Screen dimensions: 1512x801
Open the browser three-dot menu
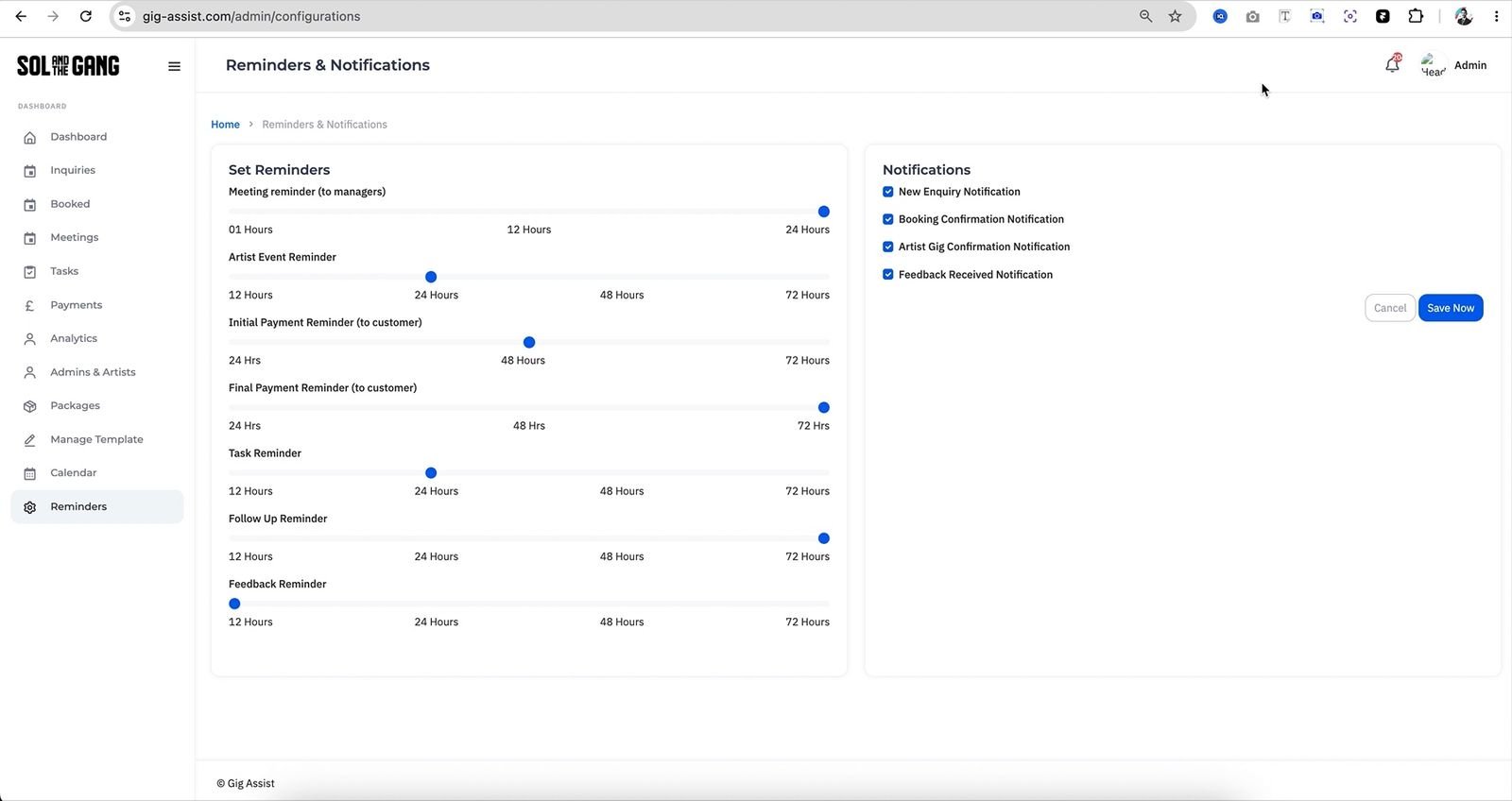(x=1496, y=16)
